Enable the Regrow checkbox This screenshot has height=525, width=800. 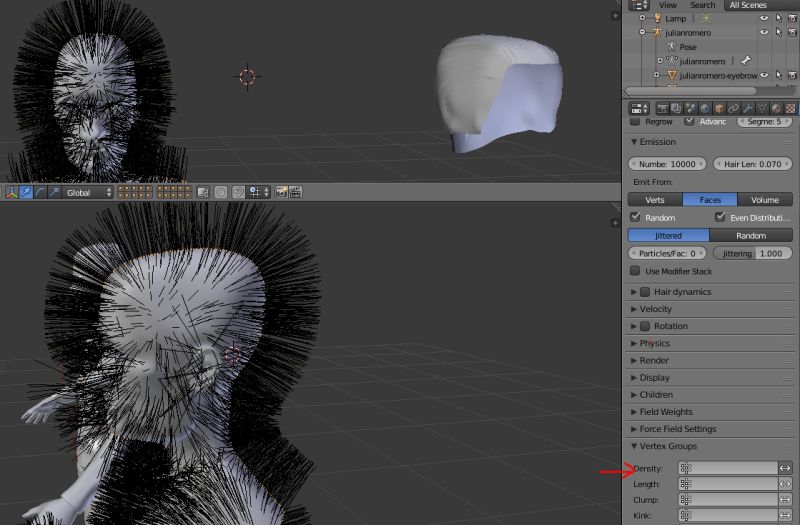[635, 121]
